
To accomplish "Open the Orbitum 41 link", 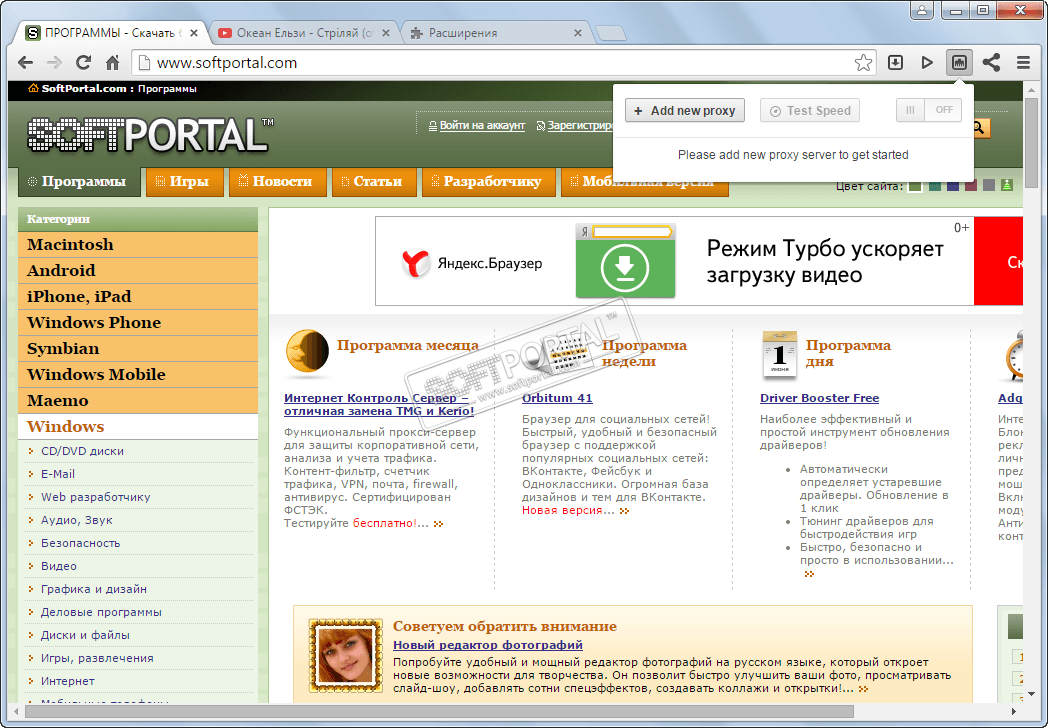I will click(557, 398).
